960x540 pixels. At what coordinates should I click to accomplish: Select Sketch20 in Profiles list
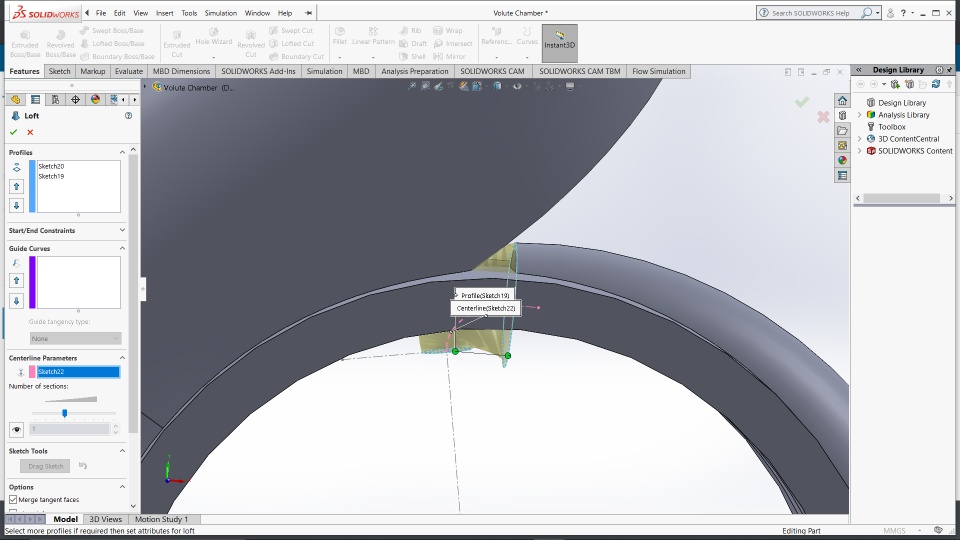[51, 166]
